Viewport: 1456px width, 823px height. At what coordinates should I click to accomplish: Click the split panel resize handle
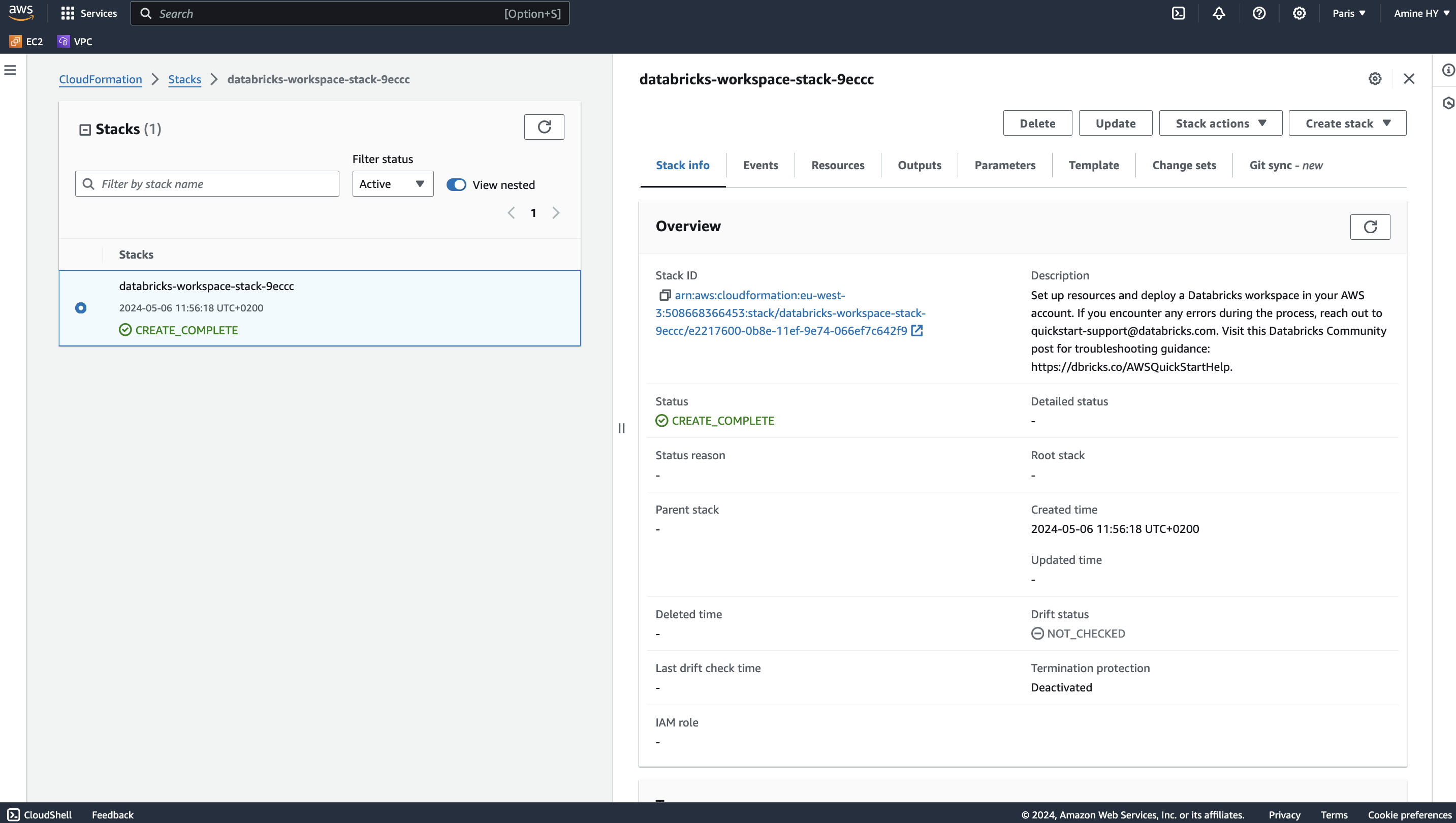(622, 428)
